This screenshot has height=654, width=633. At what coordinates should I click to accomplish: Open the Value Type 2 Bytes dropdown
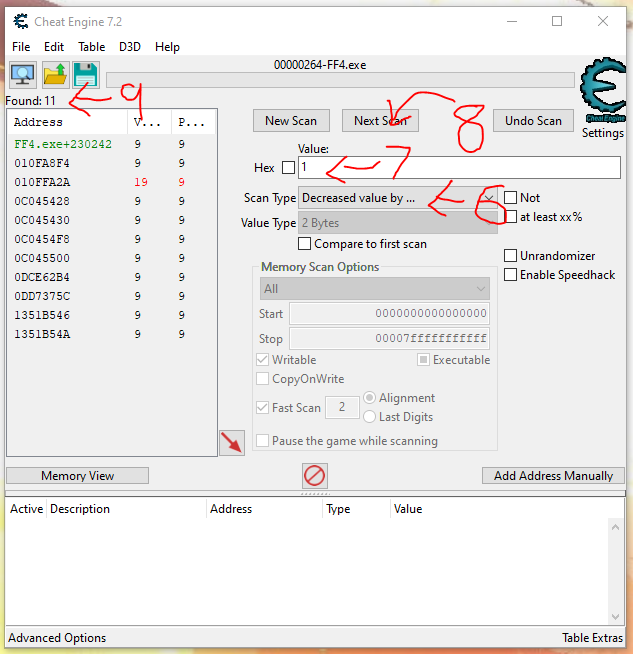(398, 223)
